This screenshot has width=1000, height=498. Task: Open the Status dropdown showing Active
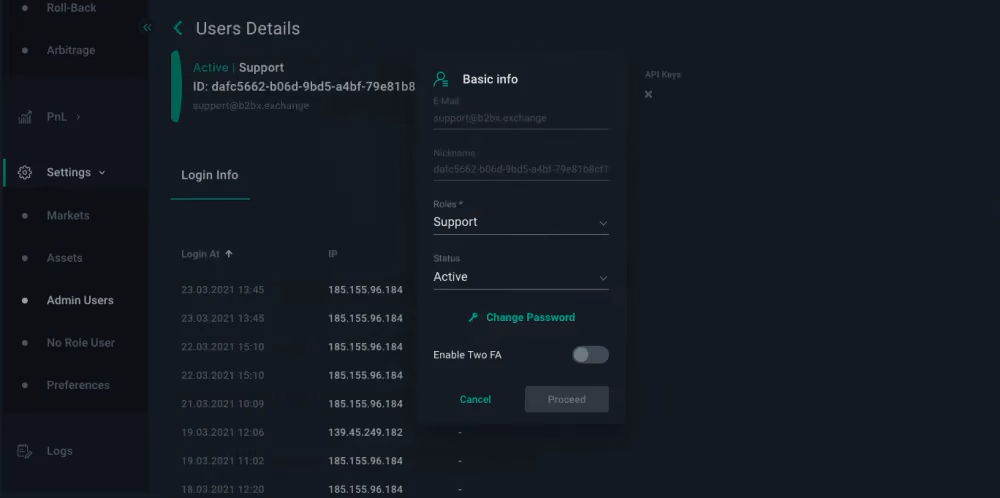pyautogui.click(x=520, y=277)
